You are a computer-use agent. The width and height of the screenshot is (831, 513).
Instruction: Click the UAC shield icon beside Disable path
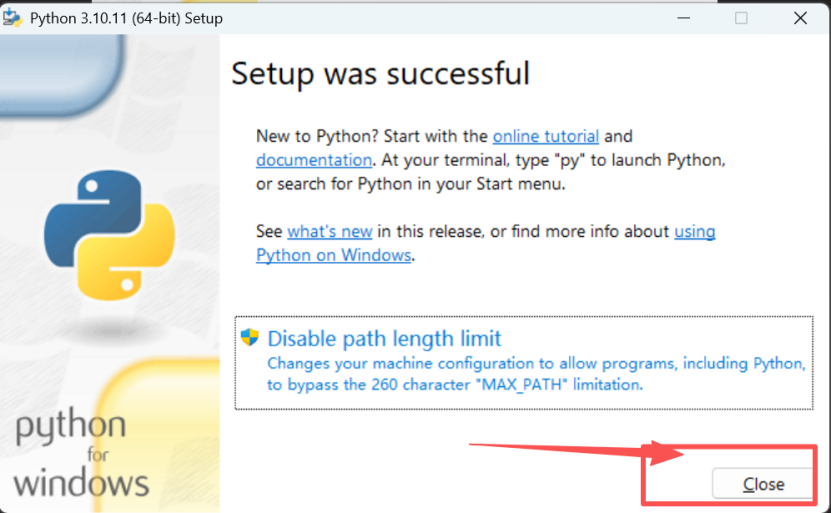click(x=249, y=338)
